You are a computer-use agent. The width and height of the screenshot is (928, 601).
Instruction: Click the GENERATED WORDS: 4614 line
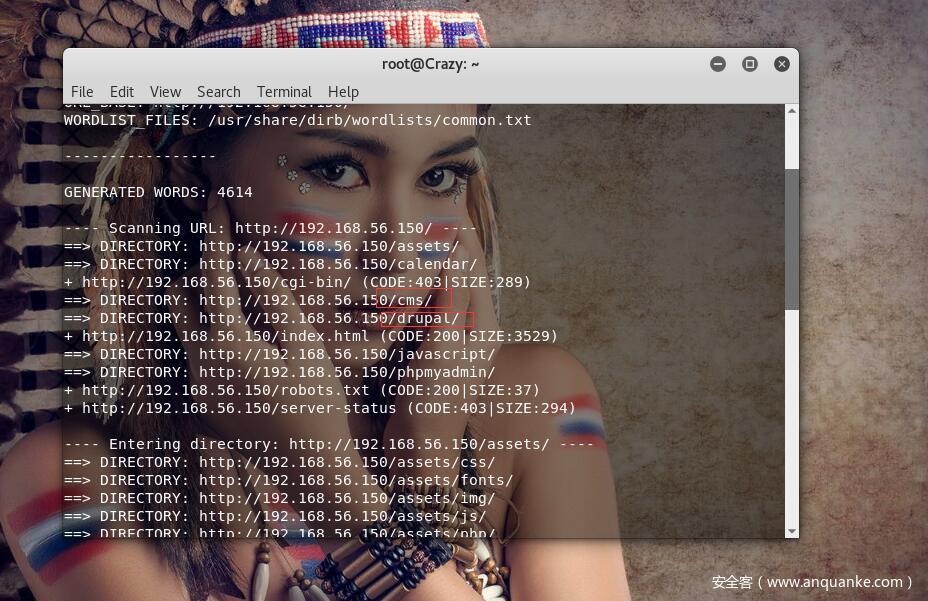[x=158, y=192]
